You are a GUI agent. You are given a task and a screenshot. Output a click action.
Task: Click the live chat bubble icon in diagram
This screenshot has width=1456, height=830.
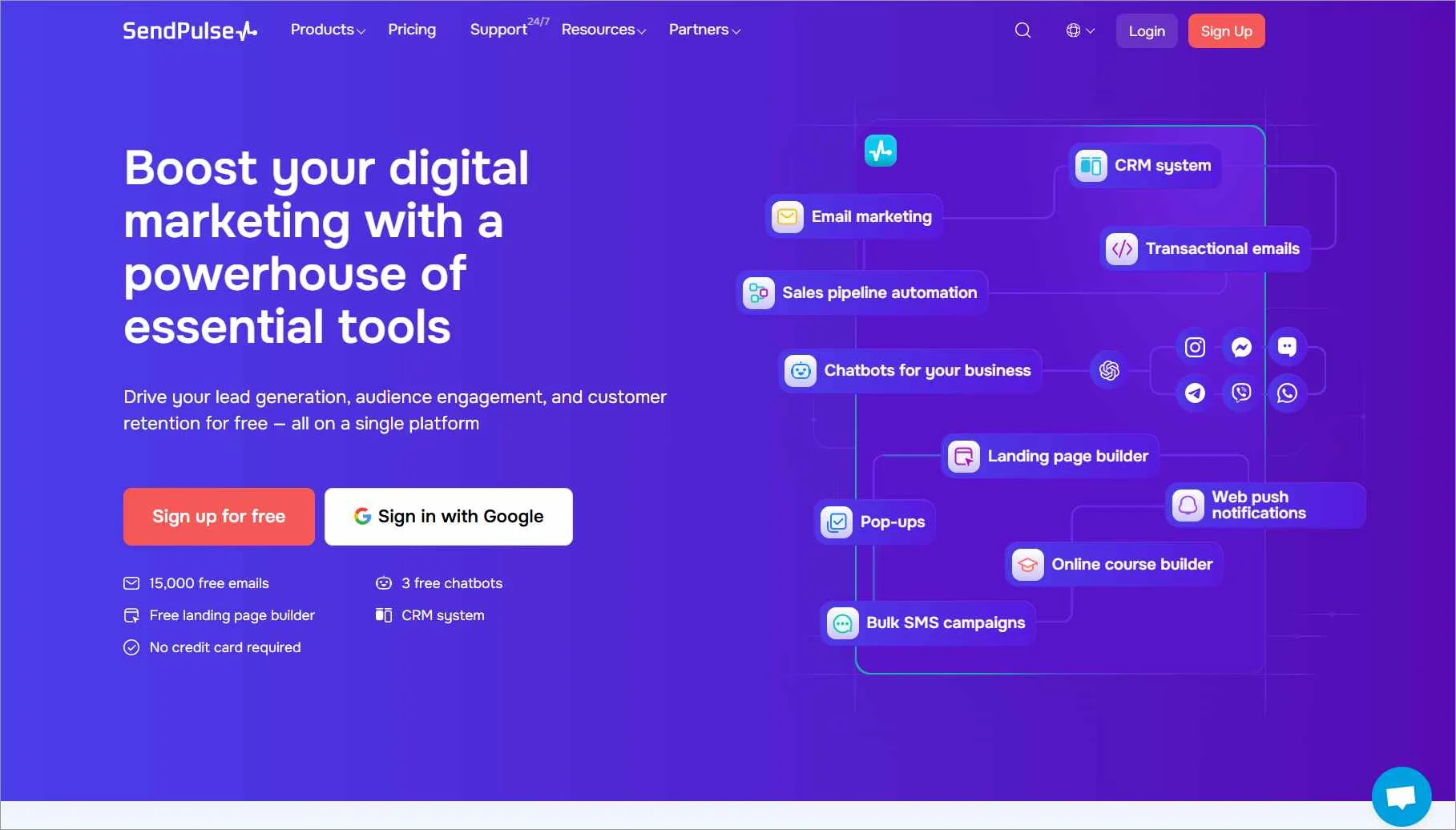(x=1287, y=347)
